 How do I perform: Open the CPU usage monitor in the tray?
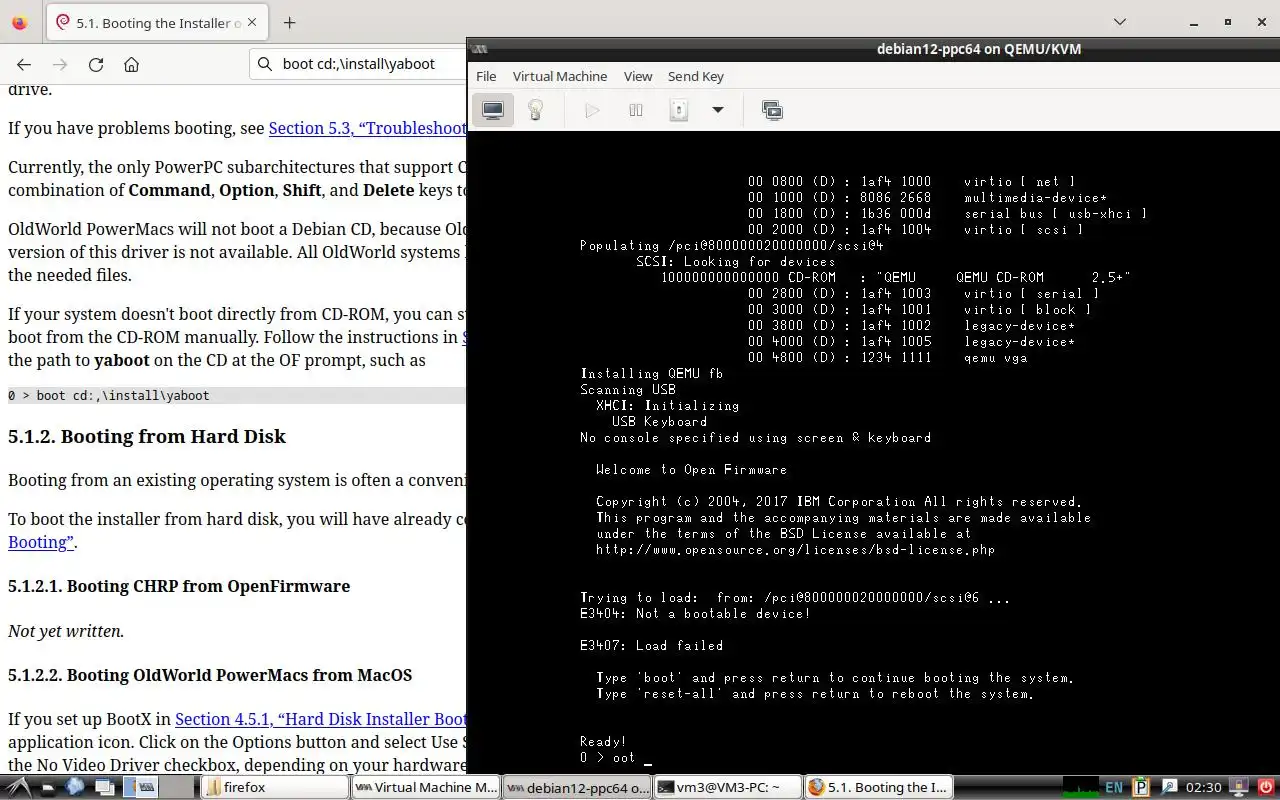coord(1079,787)
